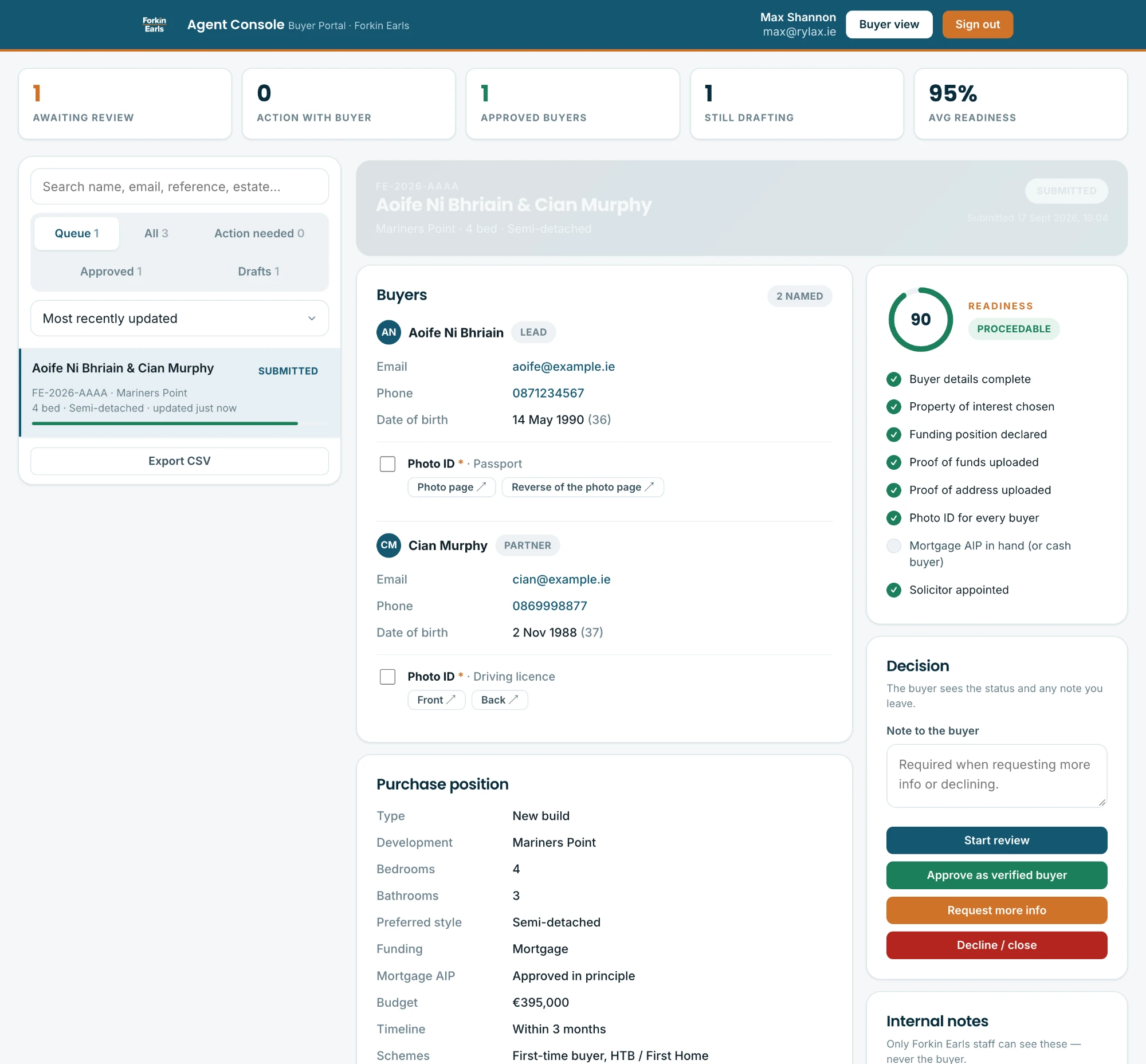1146x1064 pixels.
Task: Click the check icon beside Proof of address uploaded
Action: click(894, 490)
